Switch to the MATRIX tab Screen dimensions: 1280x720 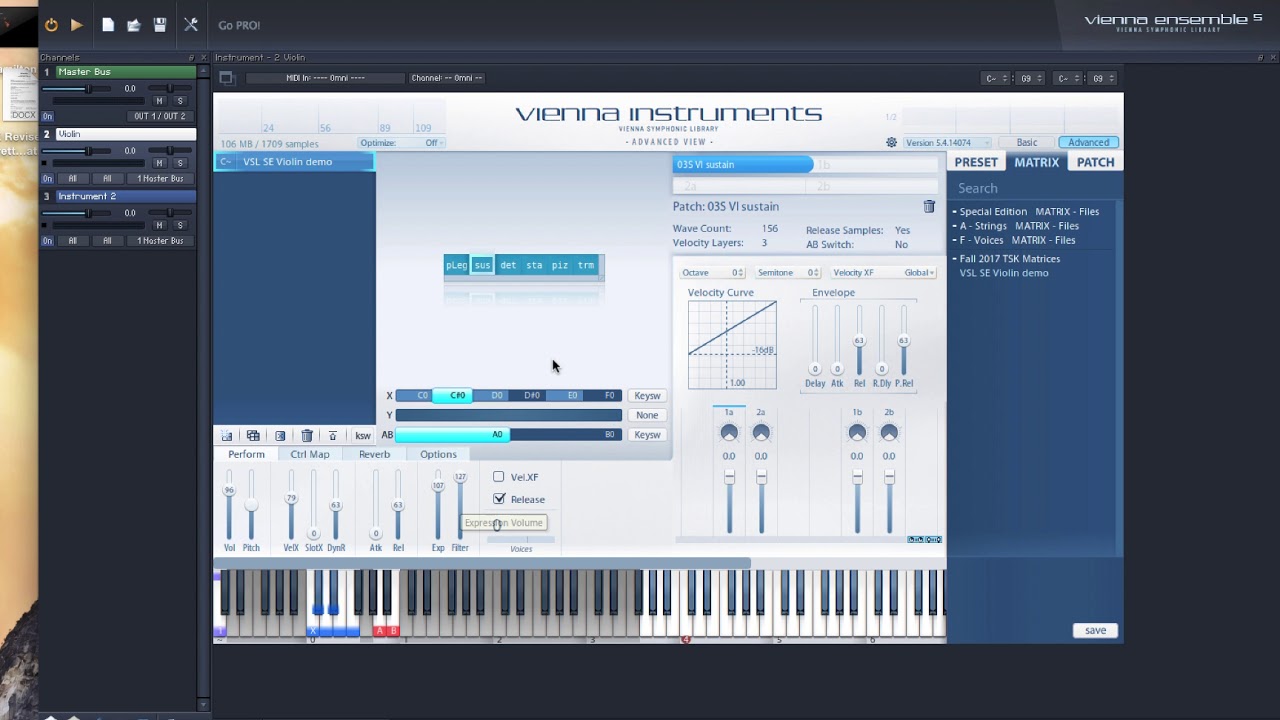click(1036, 162)
